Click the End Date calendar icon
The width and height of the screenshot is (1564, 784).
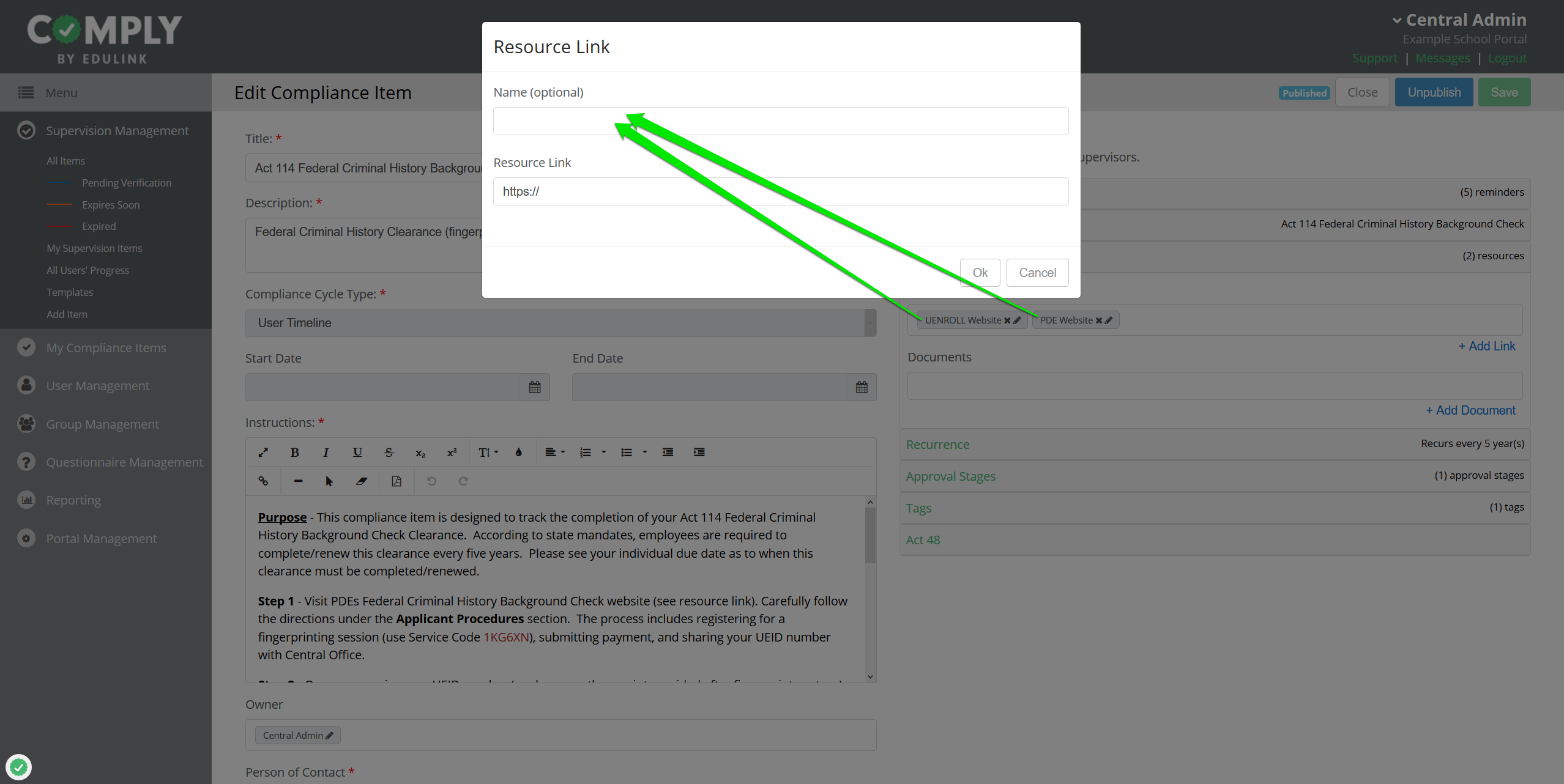tap(862, 387)
